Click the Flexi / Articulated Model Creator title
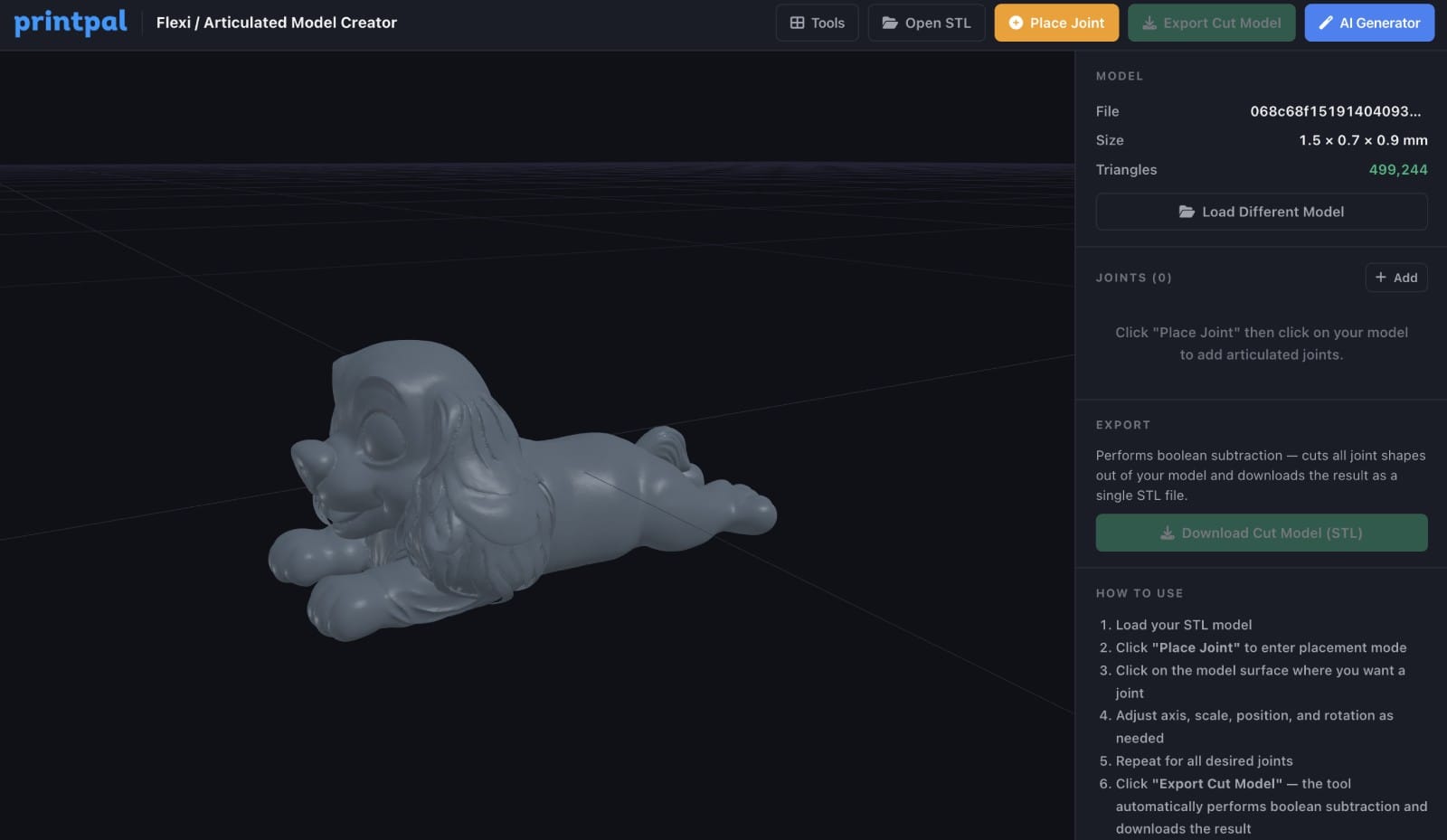 coord(276,23)
